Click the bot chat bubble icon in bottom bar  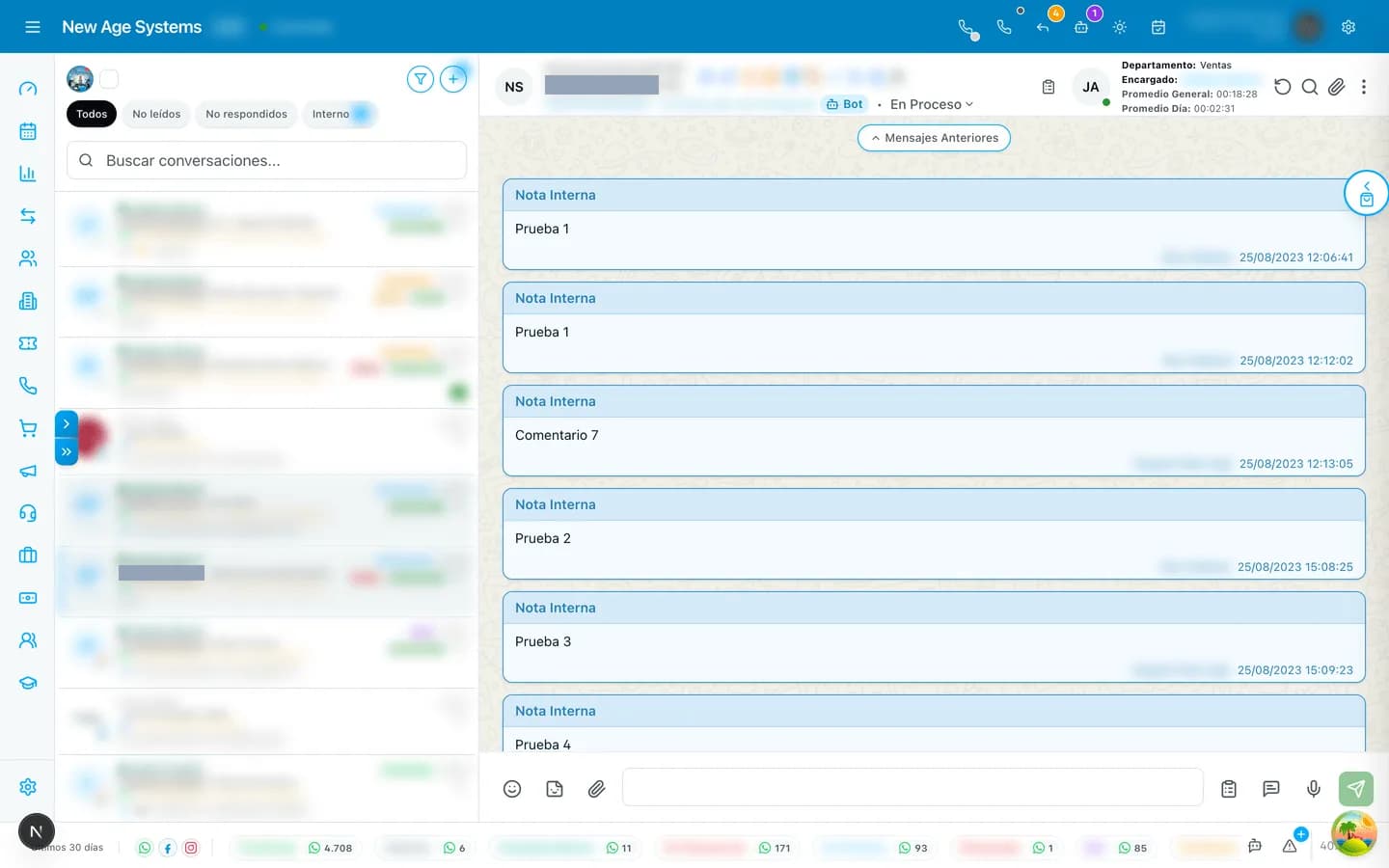1255,847
